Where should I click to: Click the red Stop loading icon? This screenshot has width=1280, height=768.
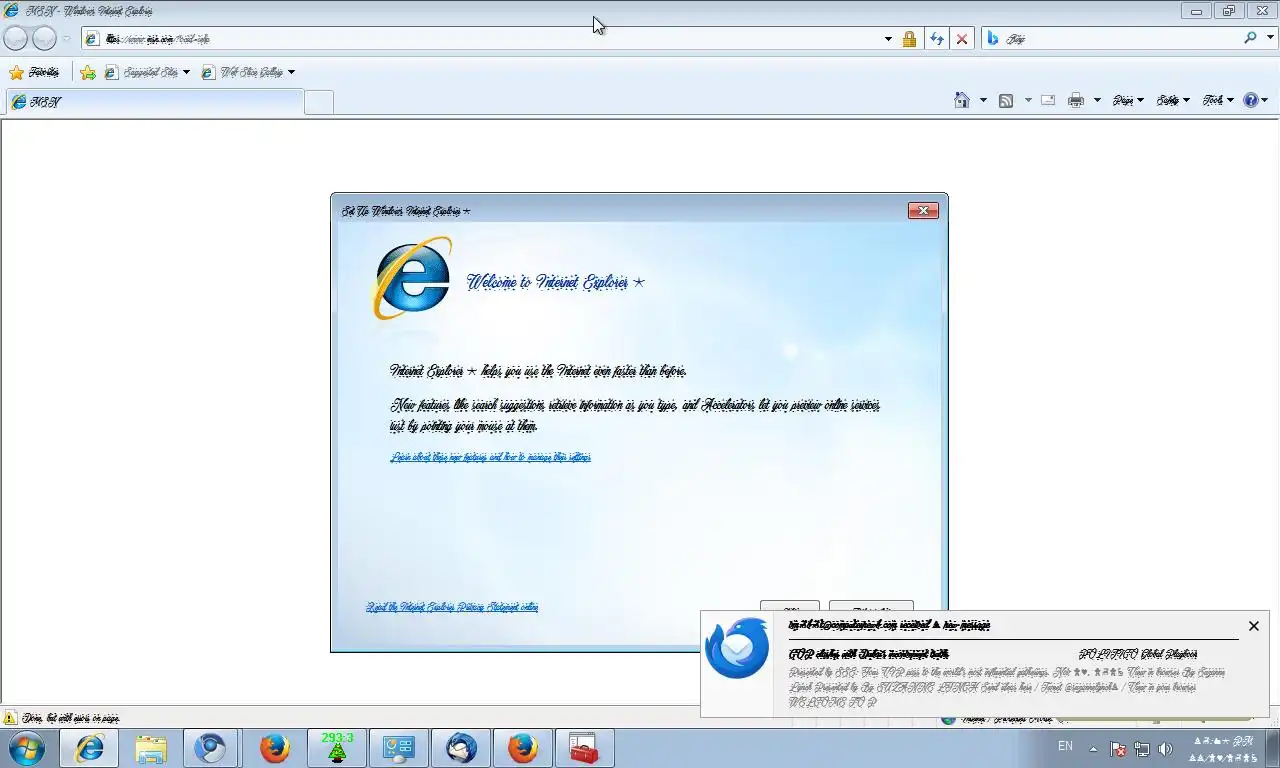tap(961, 39)
